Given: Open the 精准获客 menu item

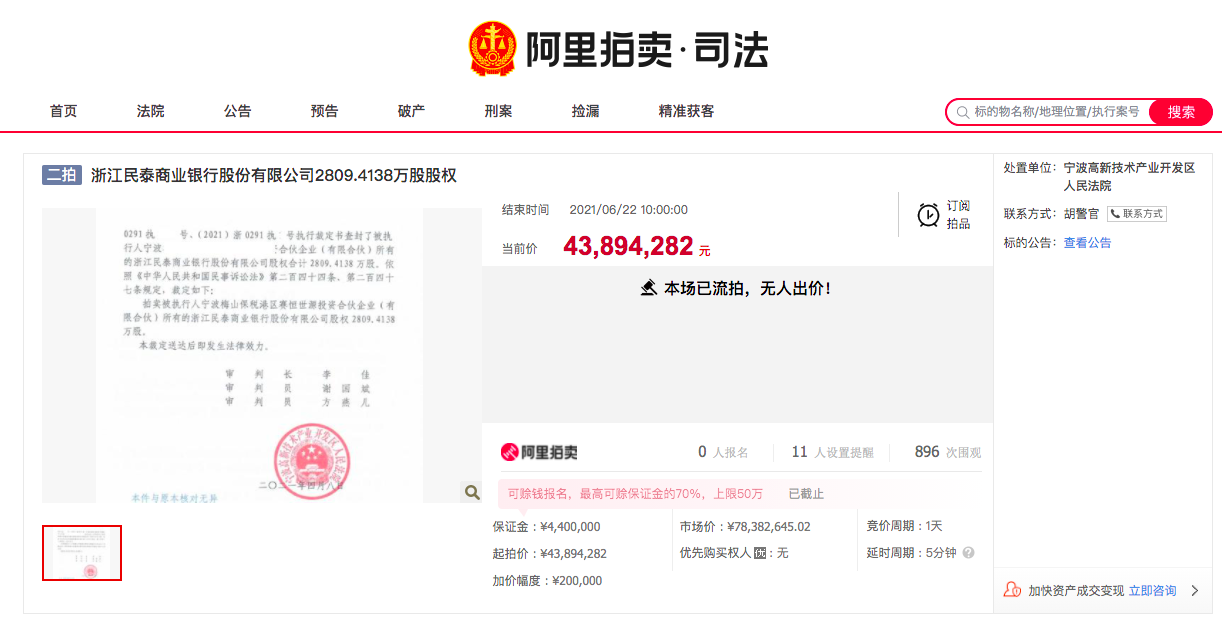Looking at the screenshot, I should tap(686, 111).
